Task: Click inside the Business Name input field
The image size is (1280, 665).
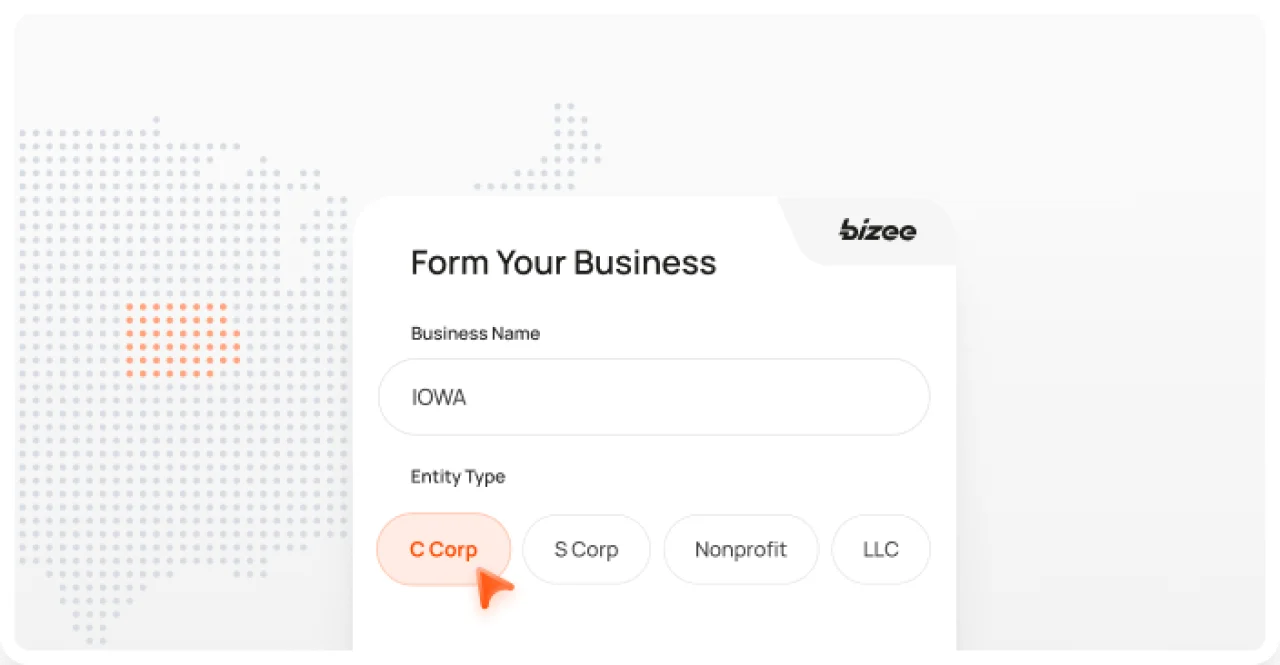Action: pos(654,397)
